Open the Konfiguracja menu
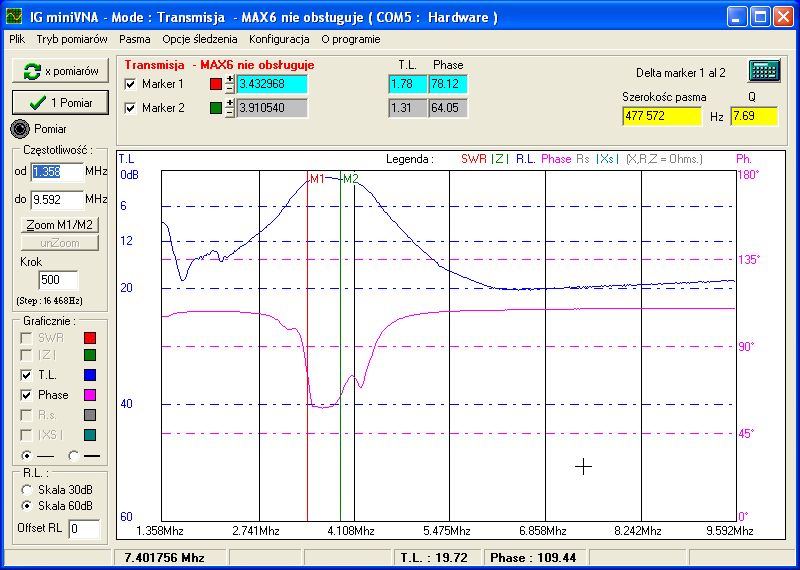 pos(279,39)
